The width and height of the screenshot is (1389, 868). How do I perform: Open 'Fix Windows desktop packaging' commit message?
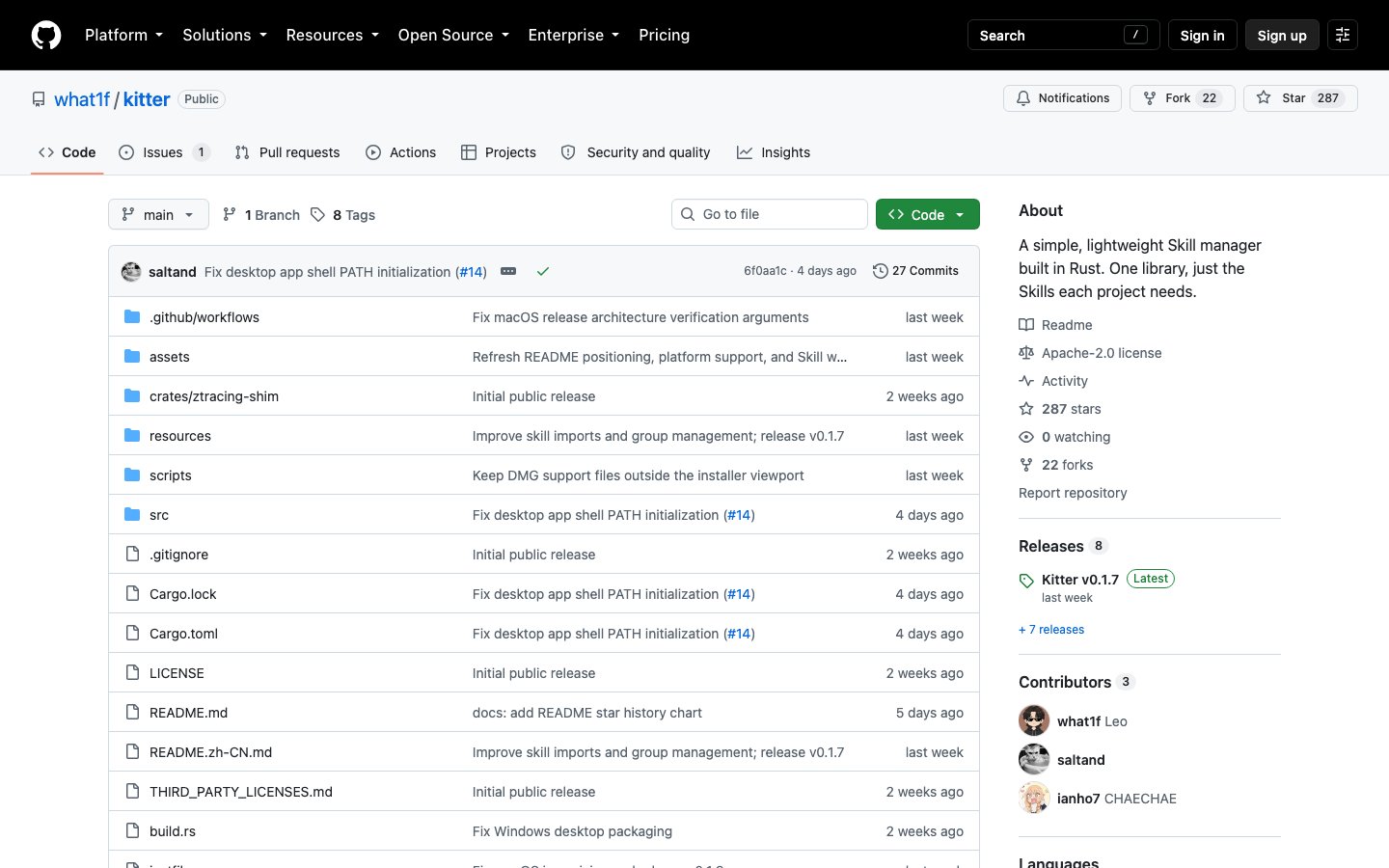click(x=572, y=831)
